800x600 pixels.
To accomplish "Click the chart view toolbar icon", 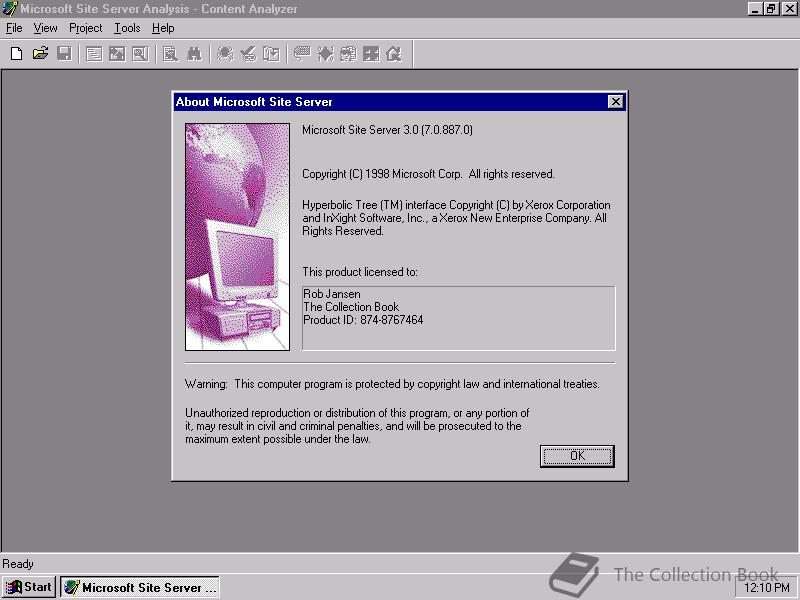I will pyautogui.click(x=117, y=54).
